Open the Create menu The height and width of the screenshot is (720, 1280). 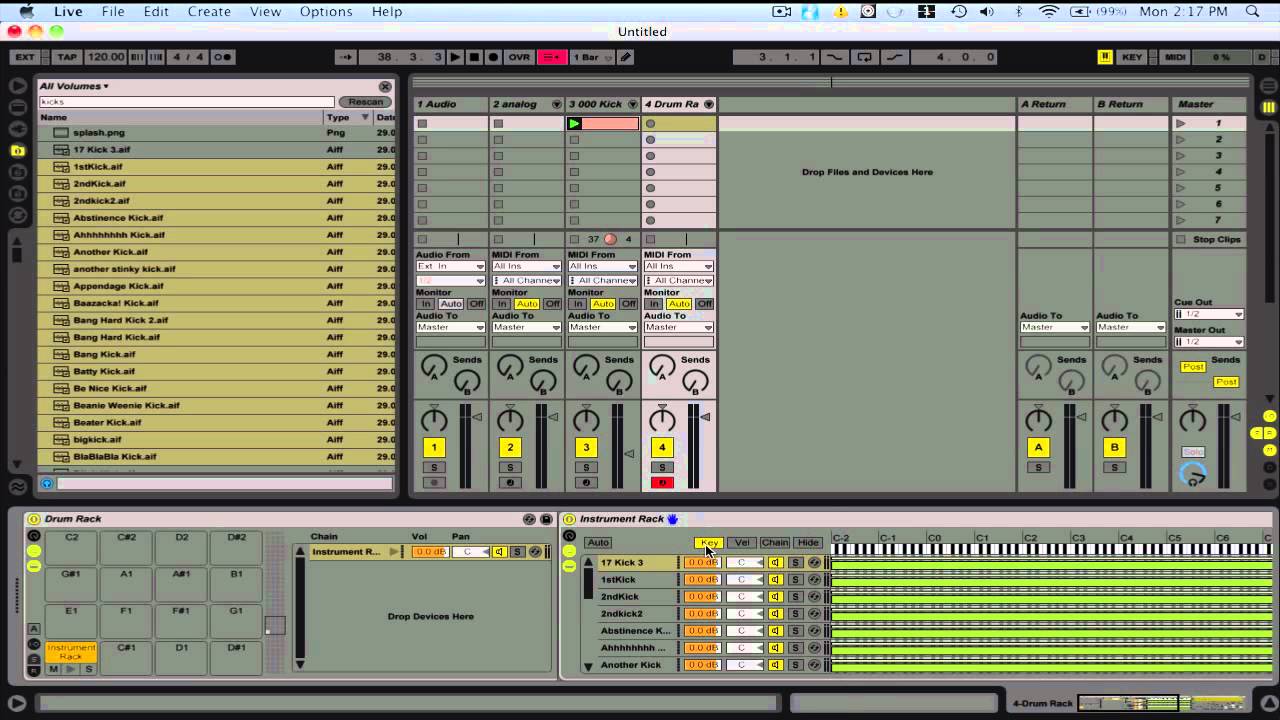[x=209, y=11]
